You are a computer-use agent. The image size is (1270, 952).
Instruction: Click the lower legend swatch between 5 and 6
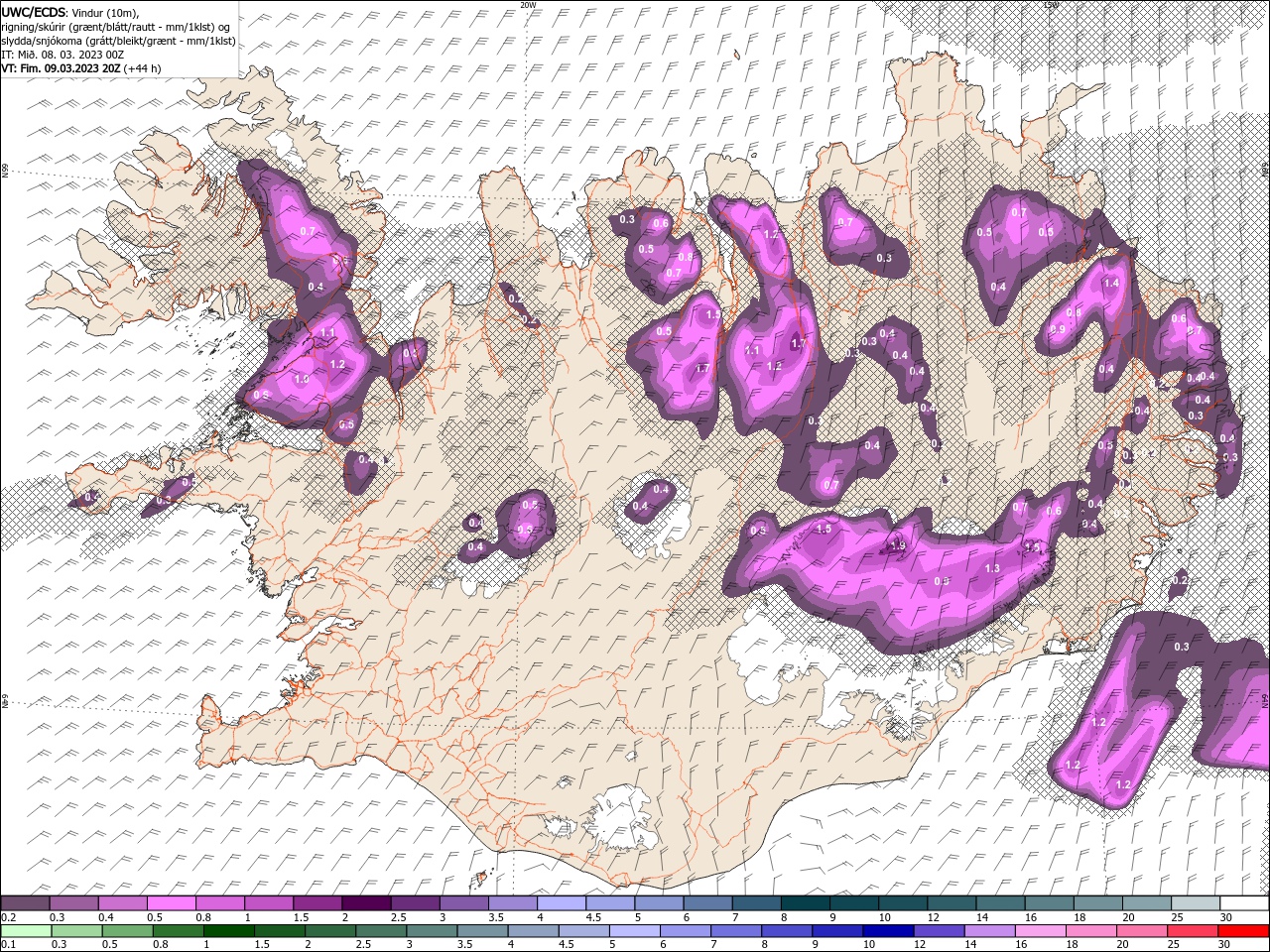pos(635,931)
